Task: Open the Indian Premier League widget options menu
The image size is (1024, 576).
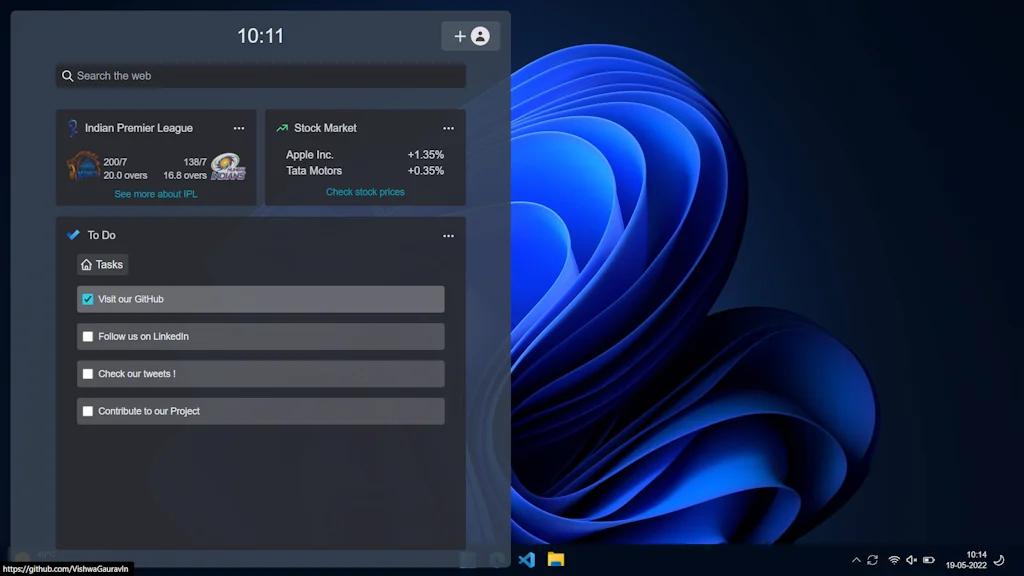Action: tap(238, 128)
